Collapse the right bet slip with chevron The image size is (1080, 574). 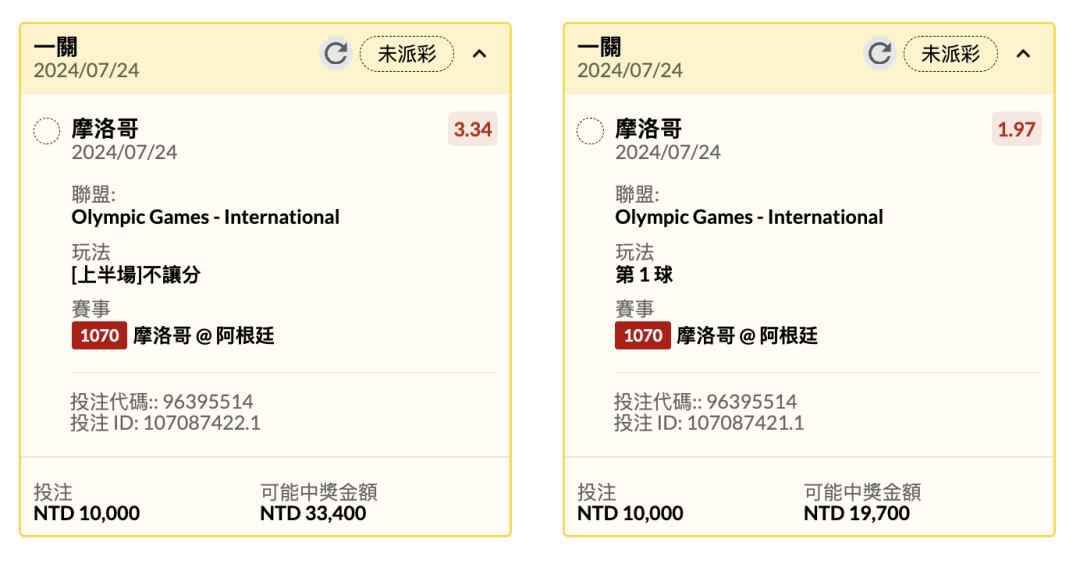point(1024,54)
